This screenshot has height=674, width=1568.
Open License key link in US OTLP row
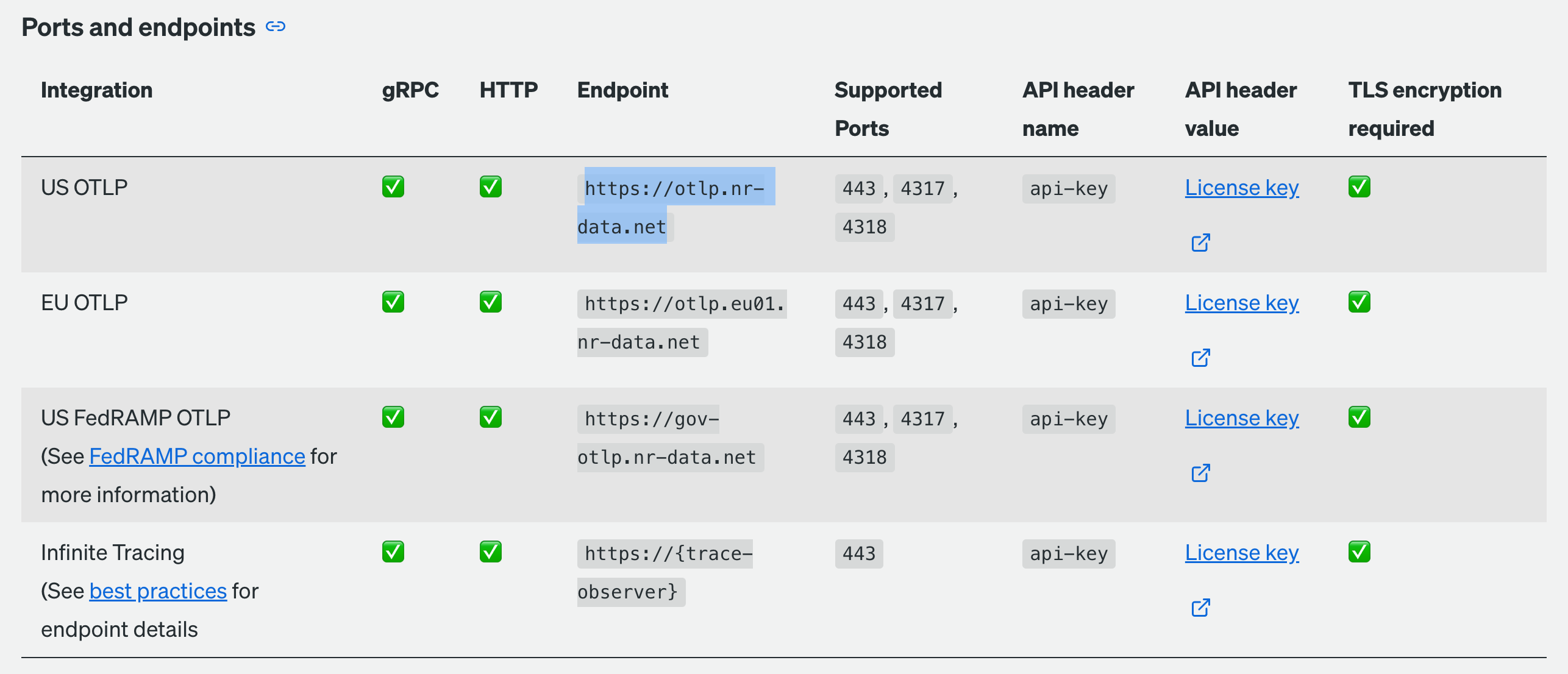point(1241,188)
